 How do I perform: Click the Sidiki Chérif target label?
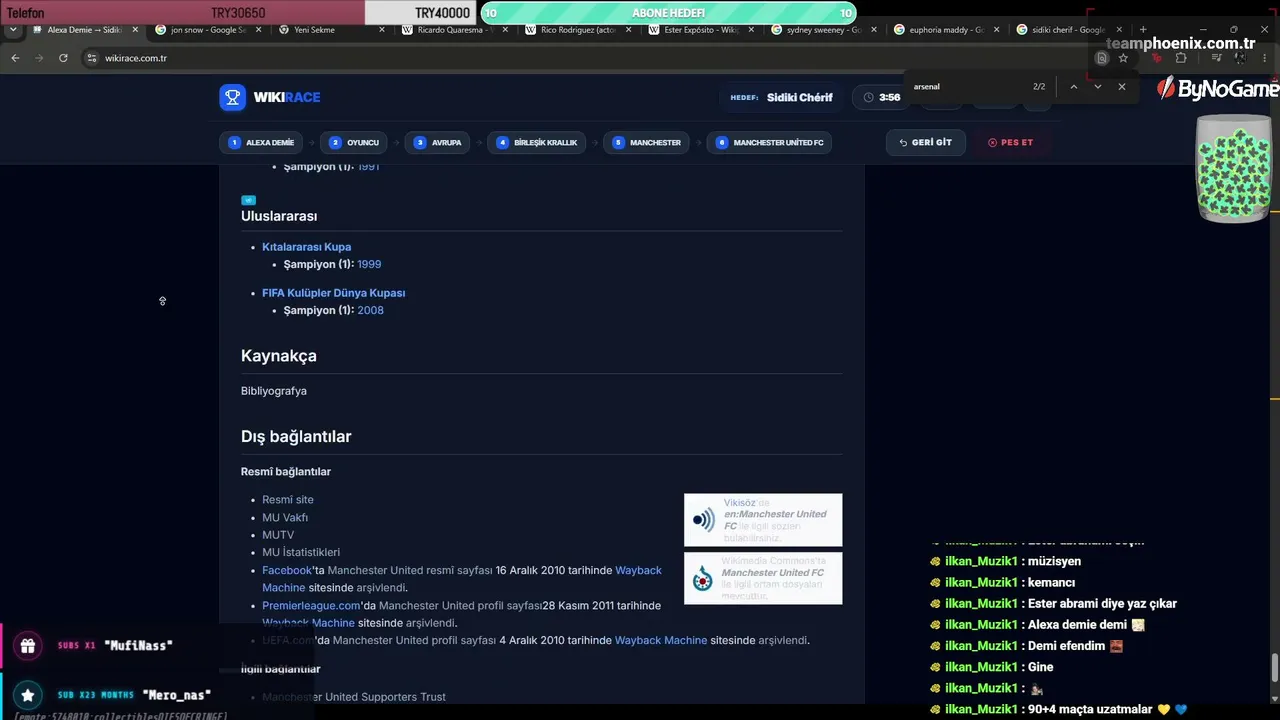[x=800, y=97]
